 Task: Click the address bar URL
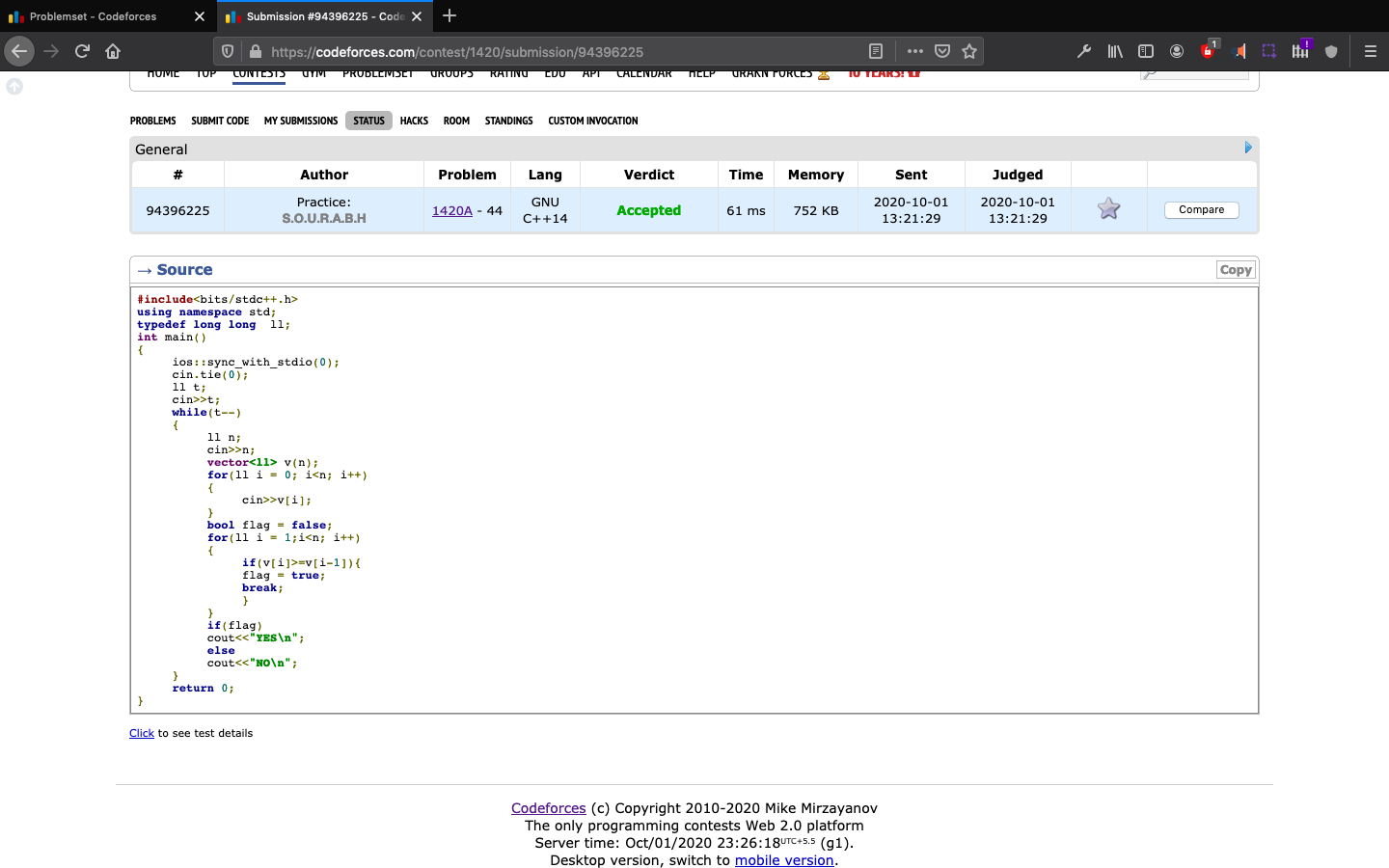pos(457,52)
